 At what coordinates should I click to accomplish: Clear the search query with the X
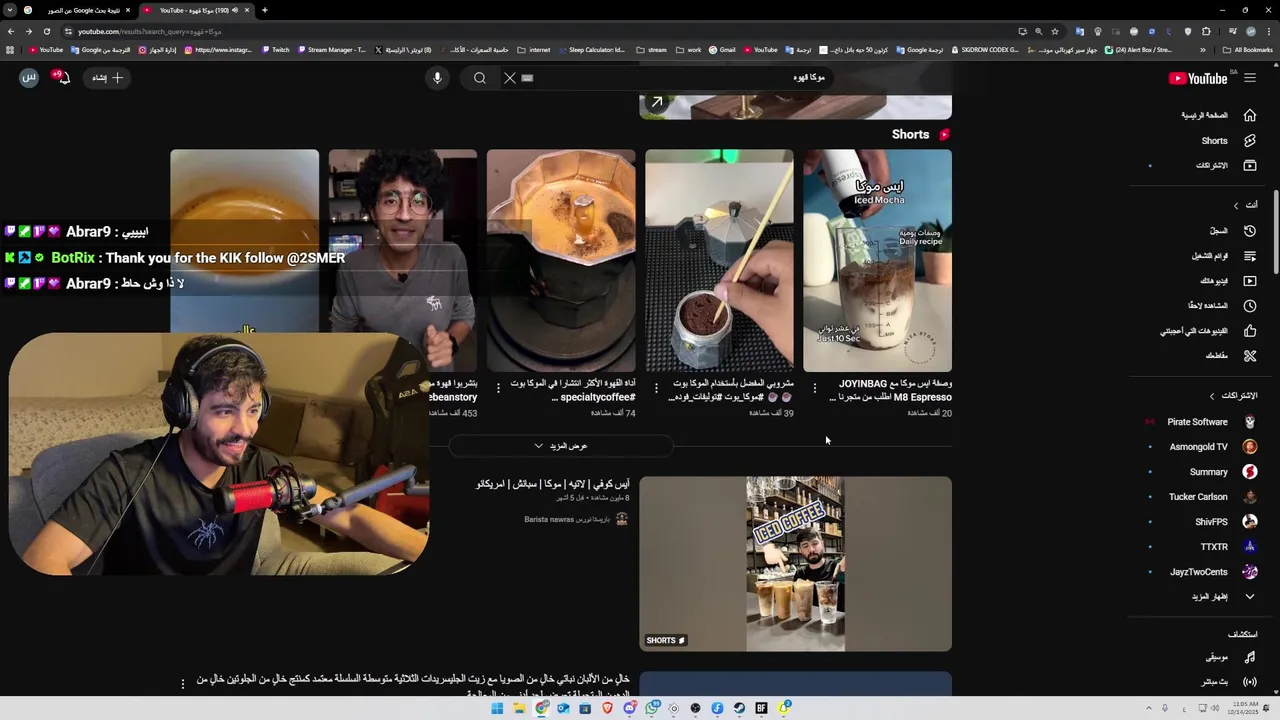click(x=510, y=78)
